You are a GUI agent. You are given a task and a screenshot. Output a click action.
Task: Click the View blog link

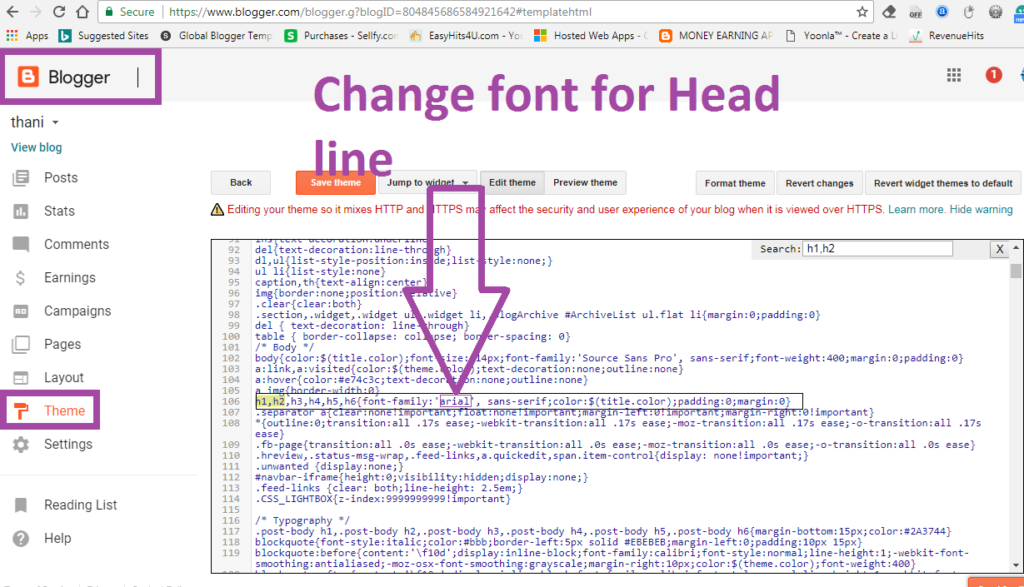[x=37, y=148]
